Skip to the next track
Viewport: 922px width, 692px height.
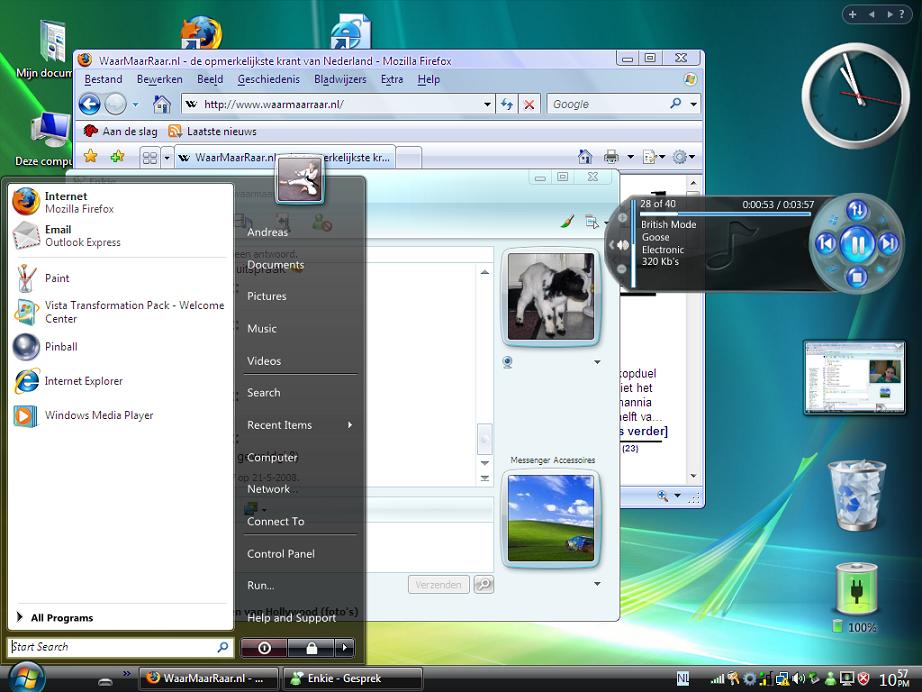pyautogui.click(x=888, y=242)
